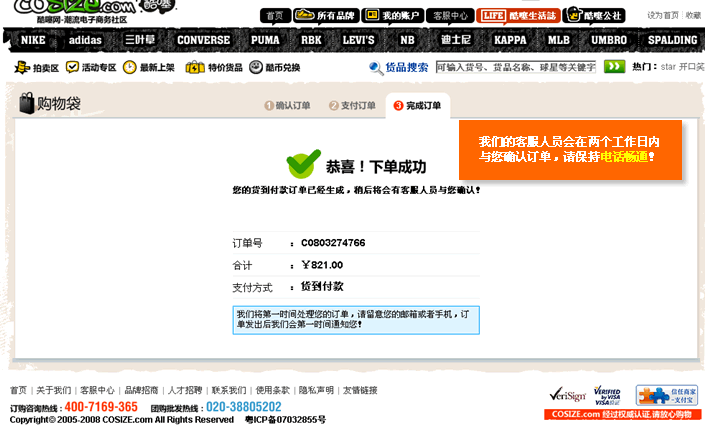Click the Verified by VISA badge
705x447 pixels.
(x=607, y=395)
